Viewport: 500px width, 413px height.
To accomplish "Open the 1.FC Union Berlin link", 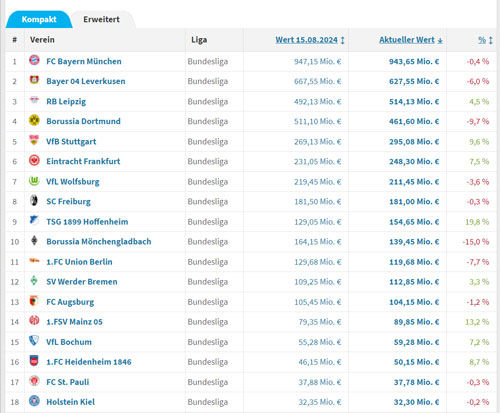I will (x=79, y=262).
